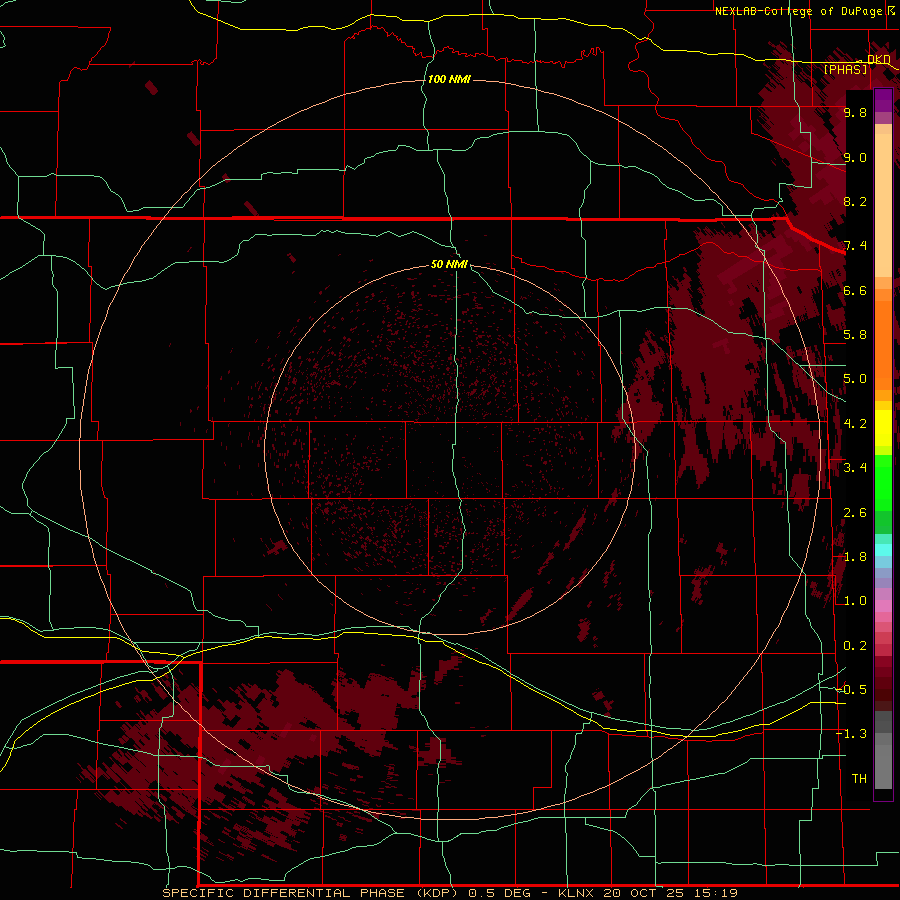
Task: Click the 100 NMI range ring label
Action: [x=449, y=79]
